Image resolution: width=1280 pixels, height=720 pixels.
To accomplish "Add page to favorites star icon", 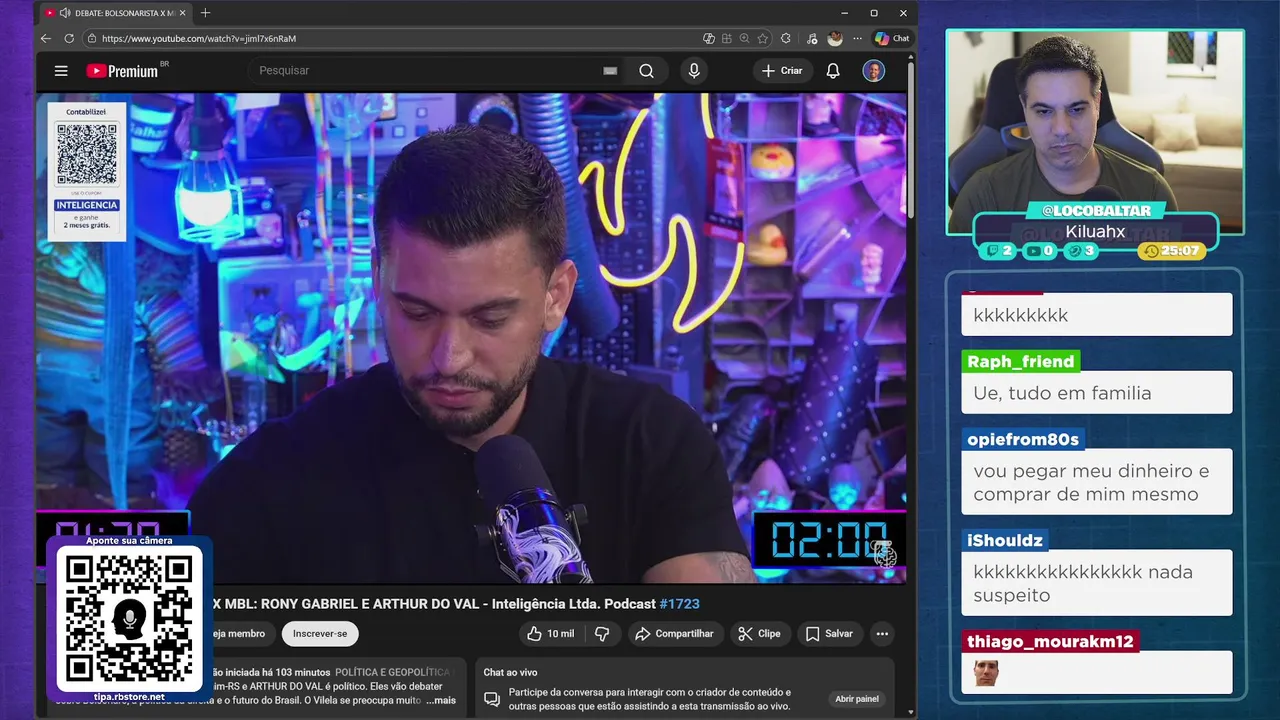I will pos(763,38).
